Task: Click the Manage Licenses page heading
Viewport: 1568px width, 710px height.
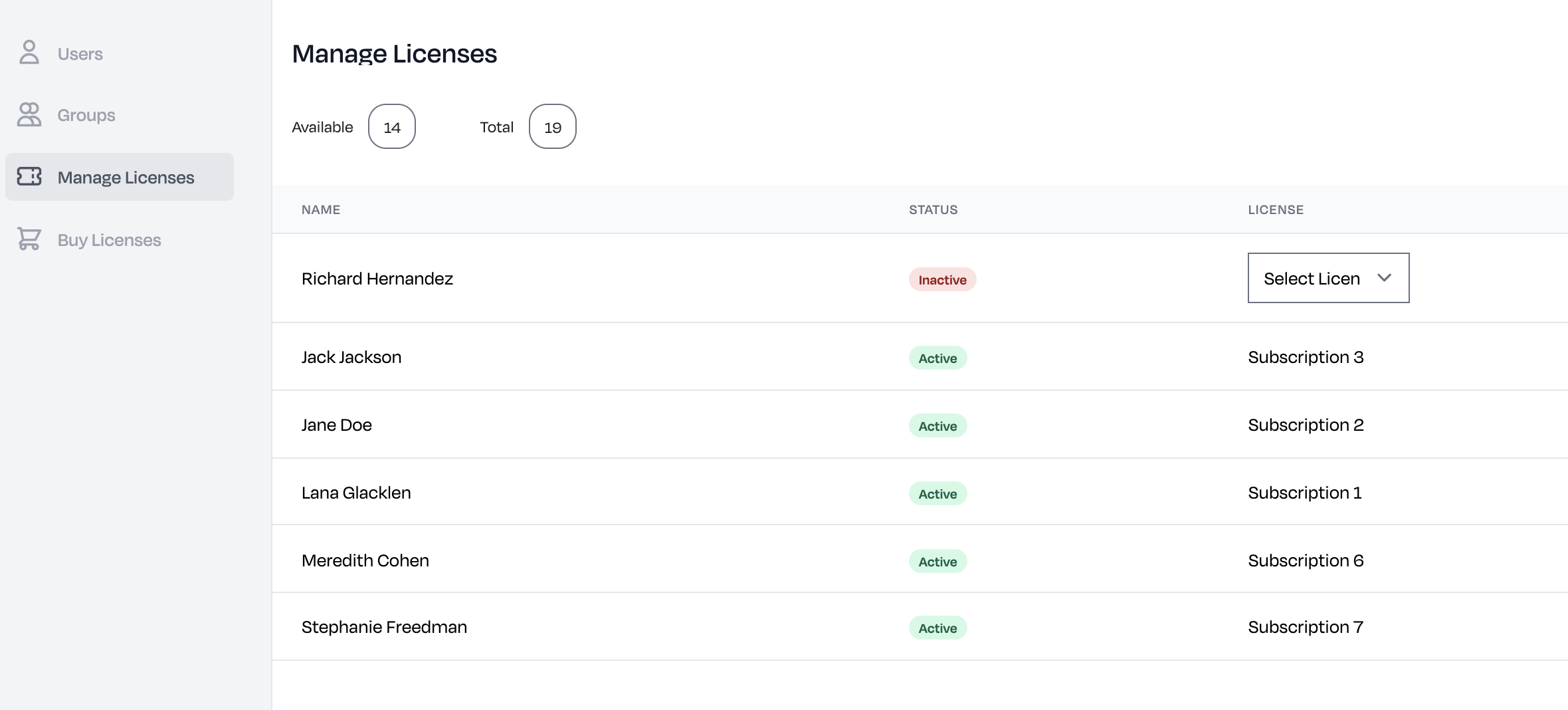Action: coord(395,54)
